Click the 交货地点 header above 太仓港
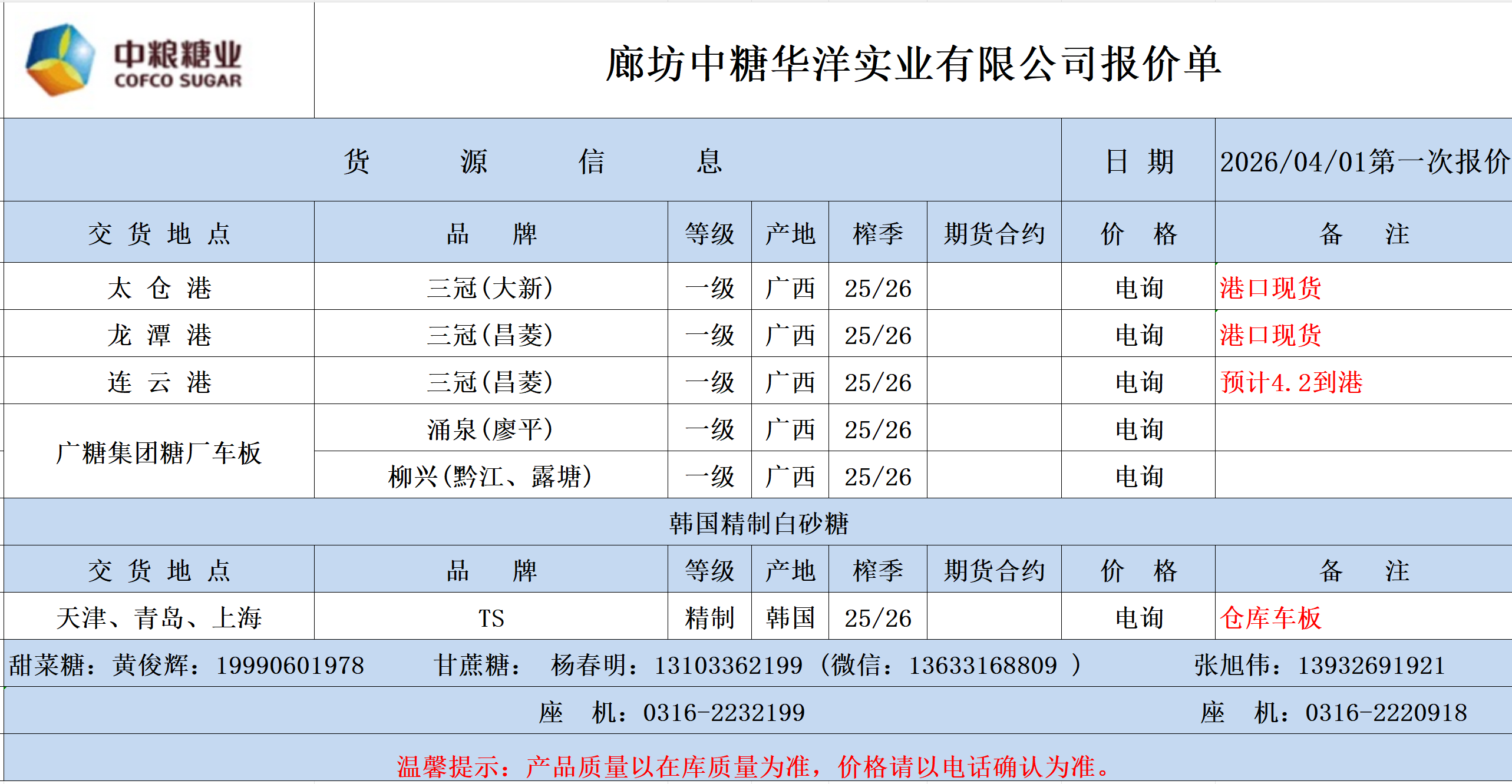Screen dimensions: 1512x784 (159, 233)
